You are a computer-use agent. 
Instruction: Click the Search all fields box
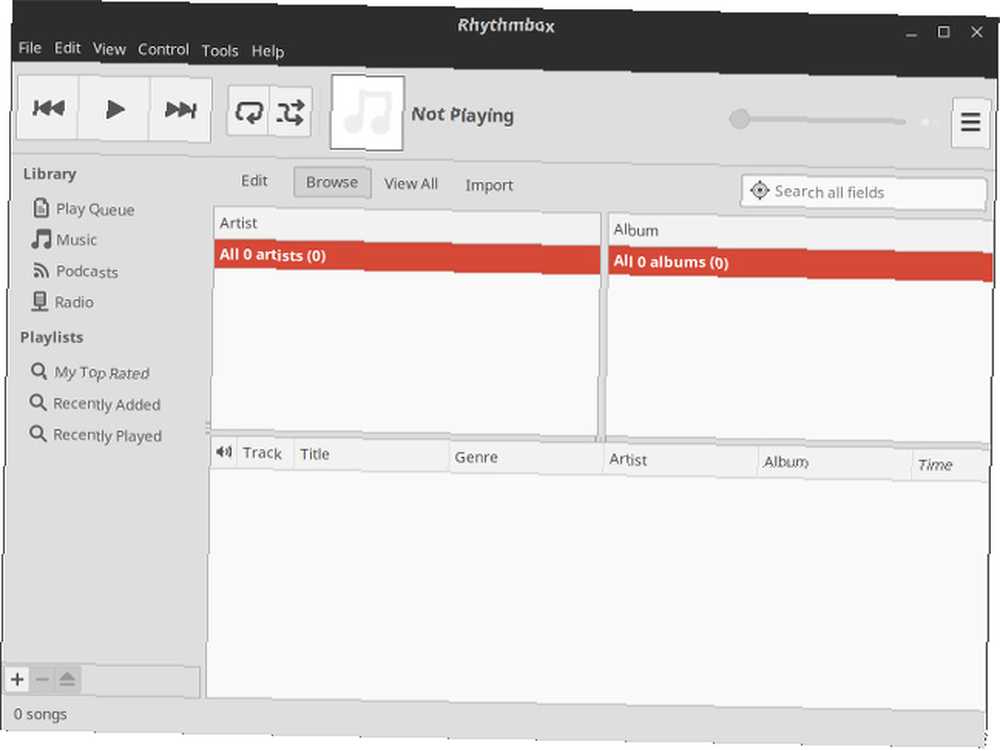[864, 192]
